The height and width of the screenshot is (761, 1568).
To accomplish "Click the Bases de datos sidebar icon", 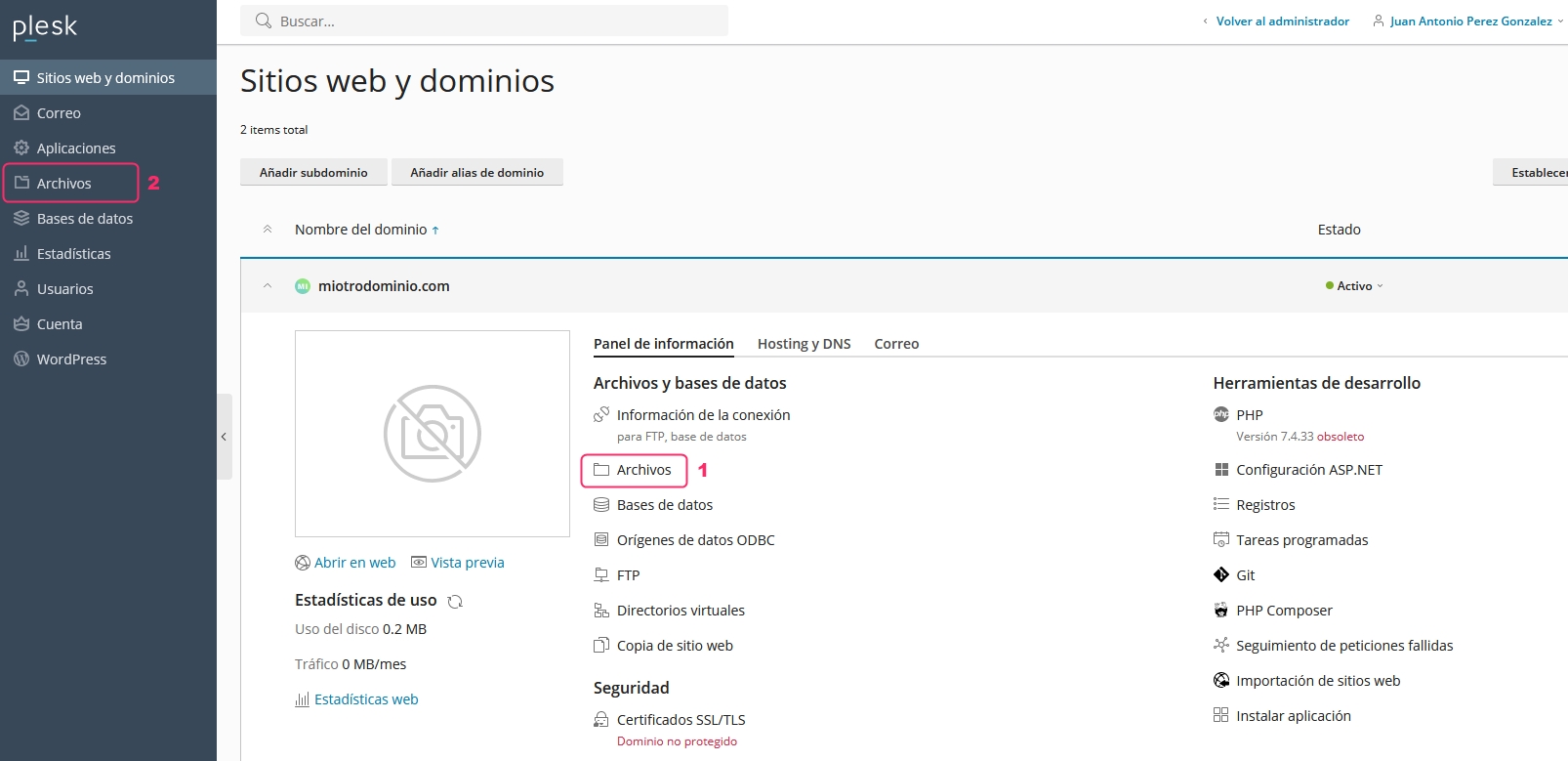I will [x=21, y=218].
